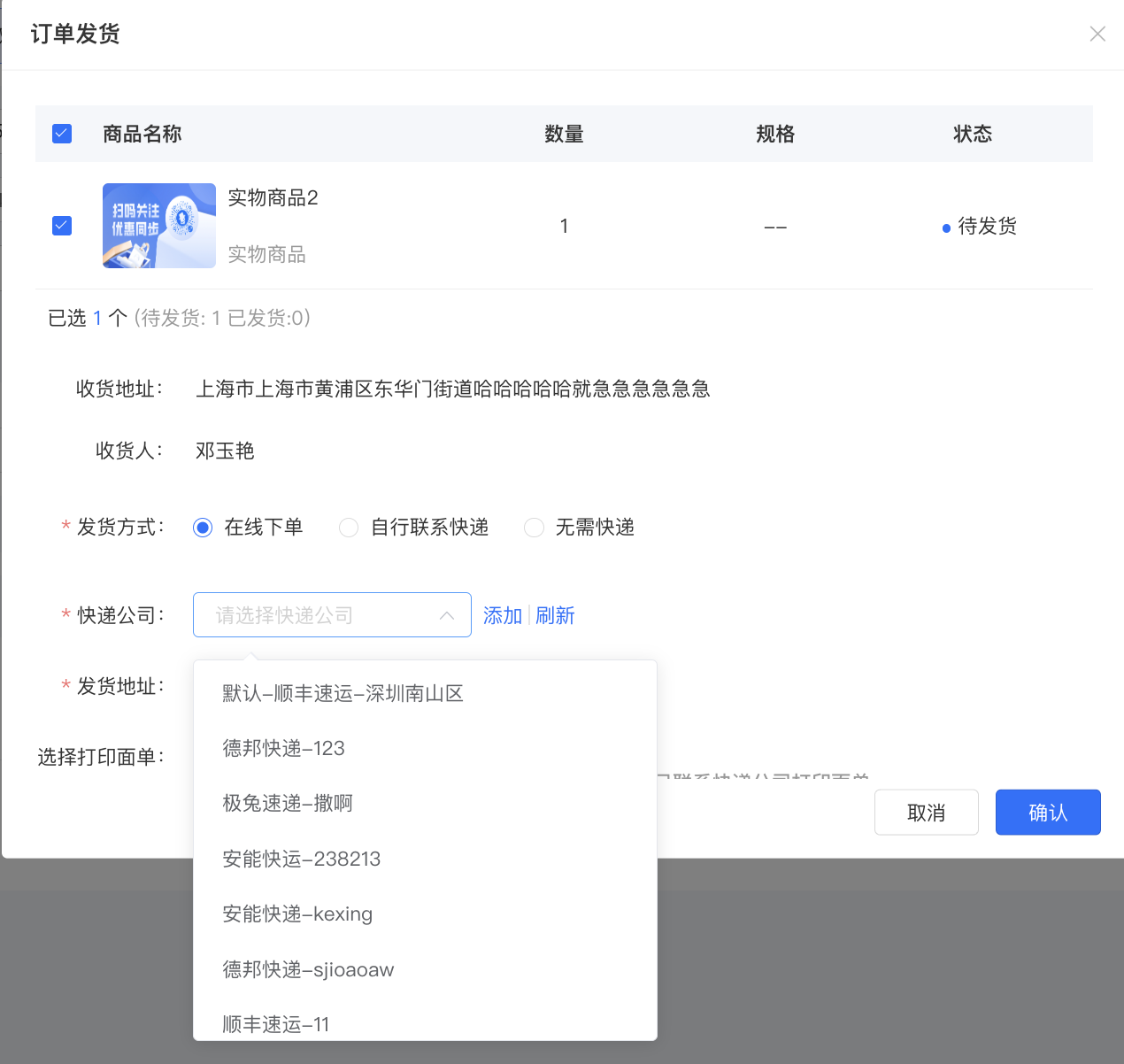Confirm shipment with the 确认 button
The width and height of the screenshot is (1124, 1064).
(x=1048, y=813)
